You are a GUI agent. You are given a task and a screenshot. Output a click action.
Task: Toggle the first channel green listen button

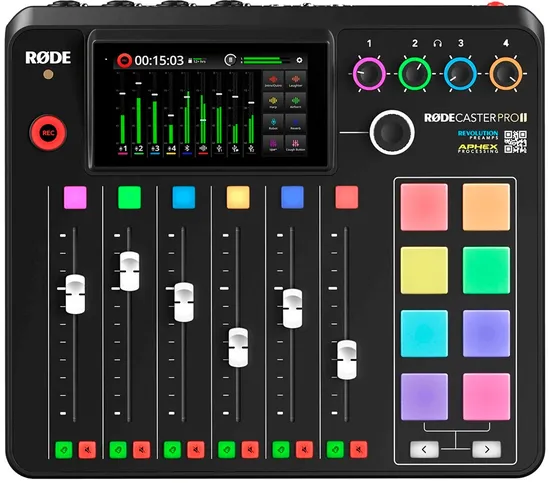(x=64, y=450)
